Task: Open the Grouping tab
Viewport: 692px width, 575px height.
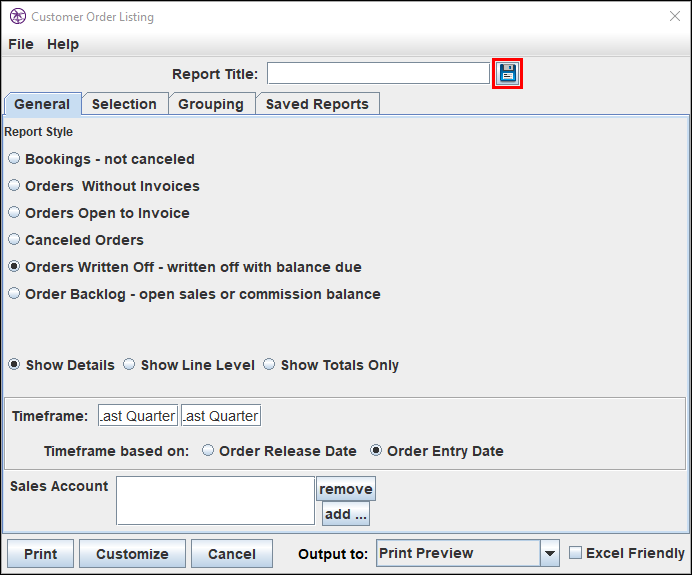Action: click(x=211, y=104)
